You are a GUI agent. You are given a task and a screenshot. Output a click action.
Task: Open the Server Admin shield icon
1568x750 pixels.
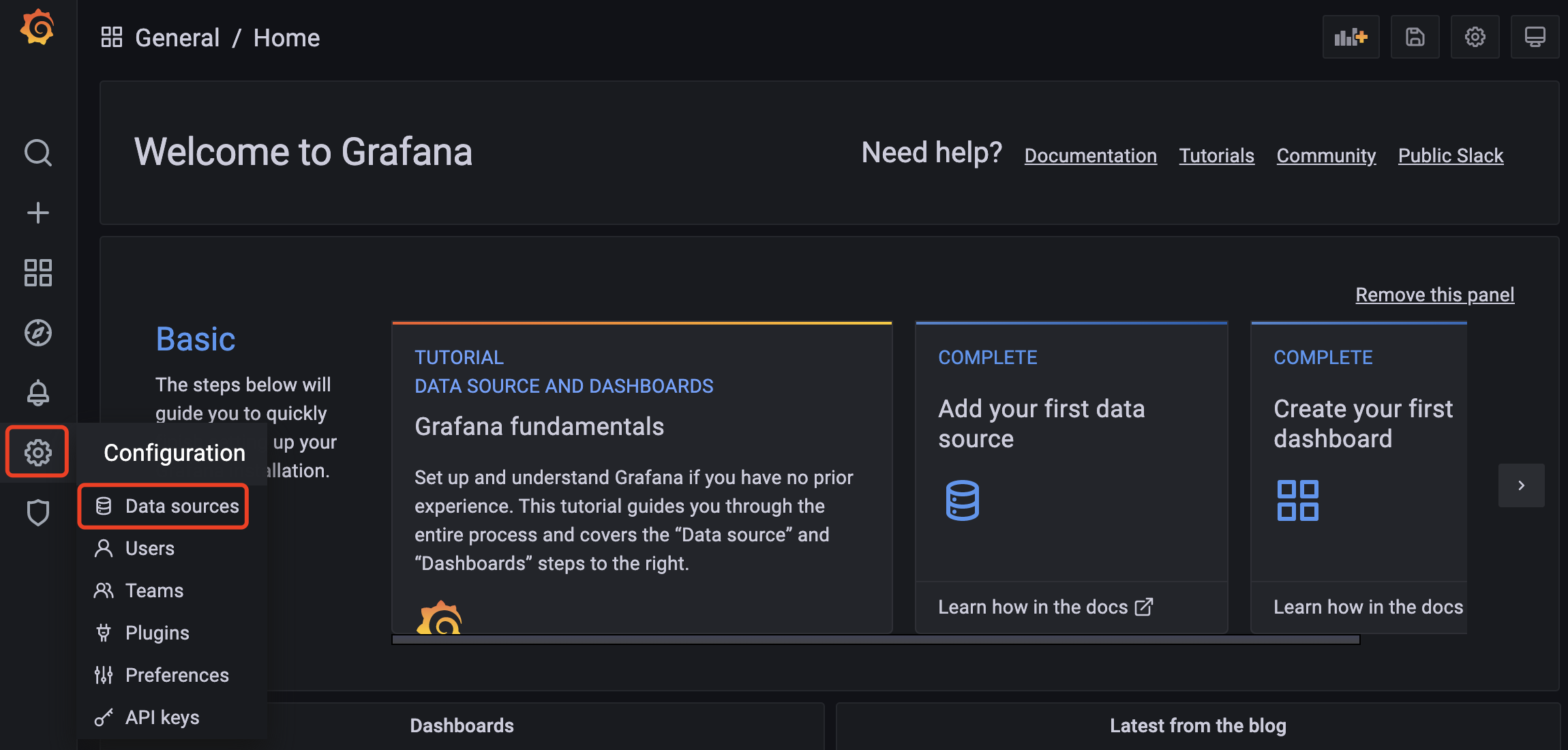(x=37, y=513)
